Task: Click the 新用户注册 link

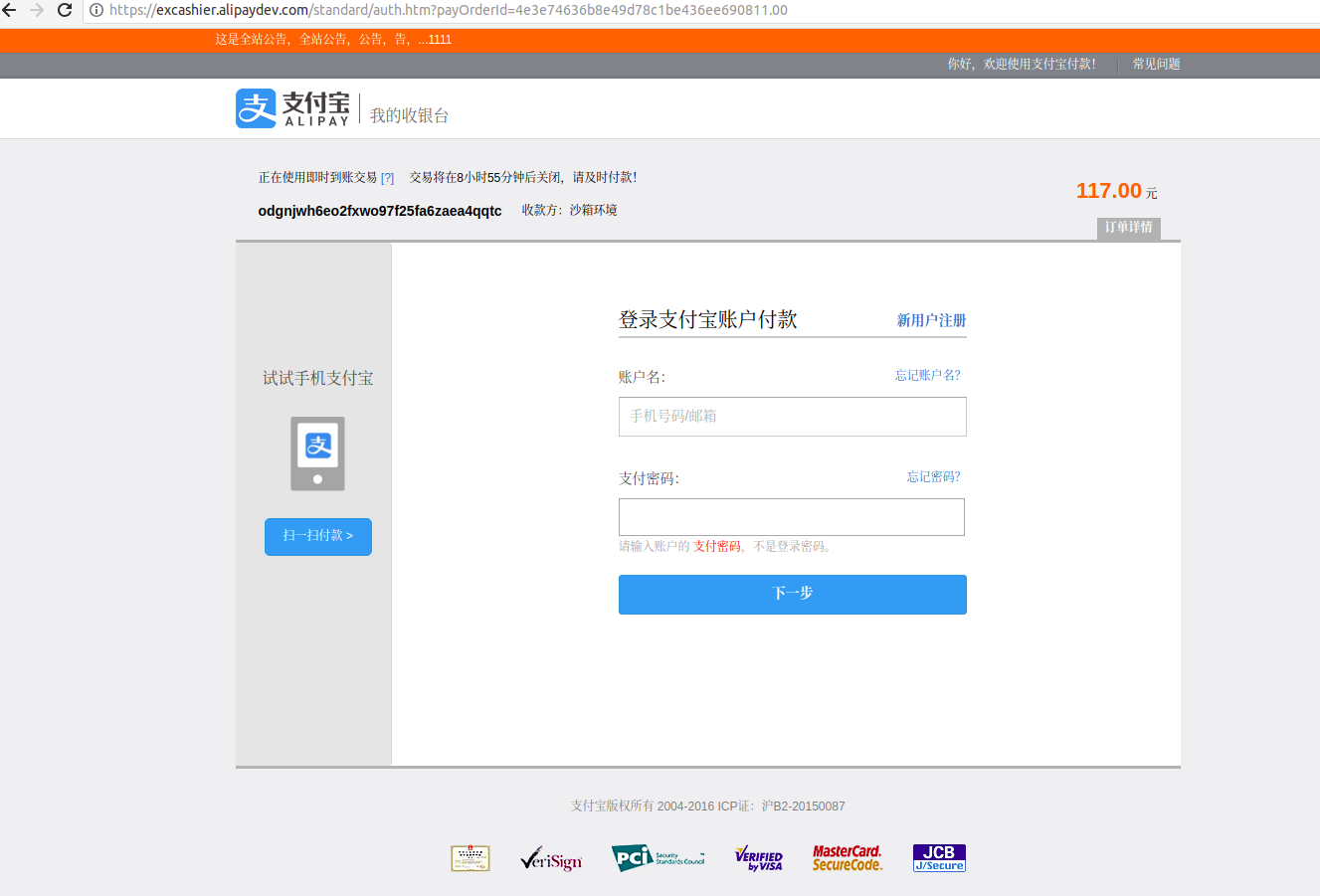Action: click(x=931, y=320)
